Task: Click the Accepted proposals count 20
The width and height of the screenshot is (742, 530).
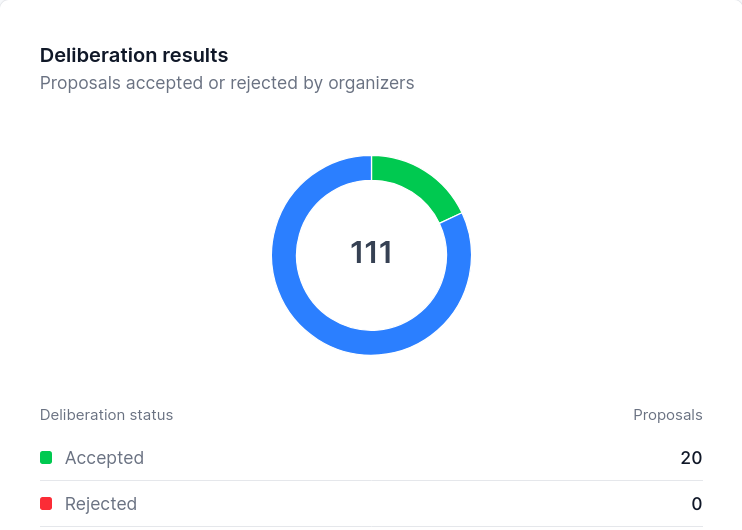Action: 691,458
